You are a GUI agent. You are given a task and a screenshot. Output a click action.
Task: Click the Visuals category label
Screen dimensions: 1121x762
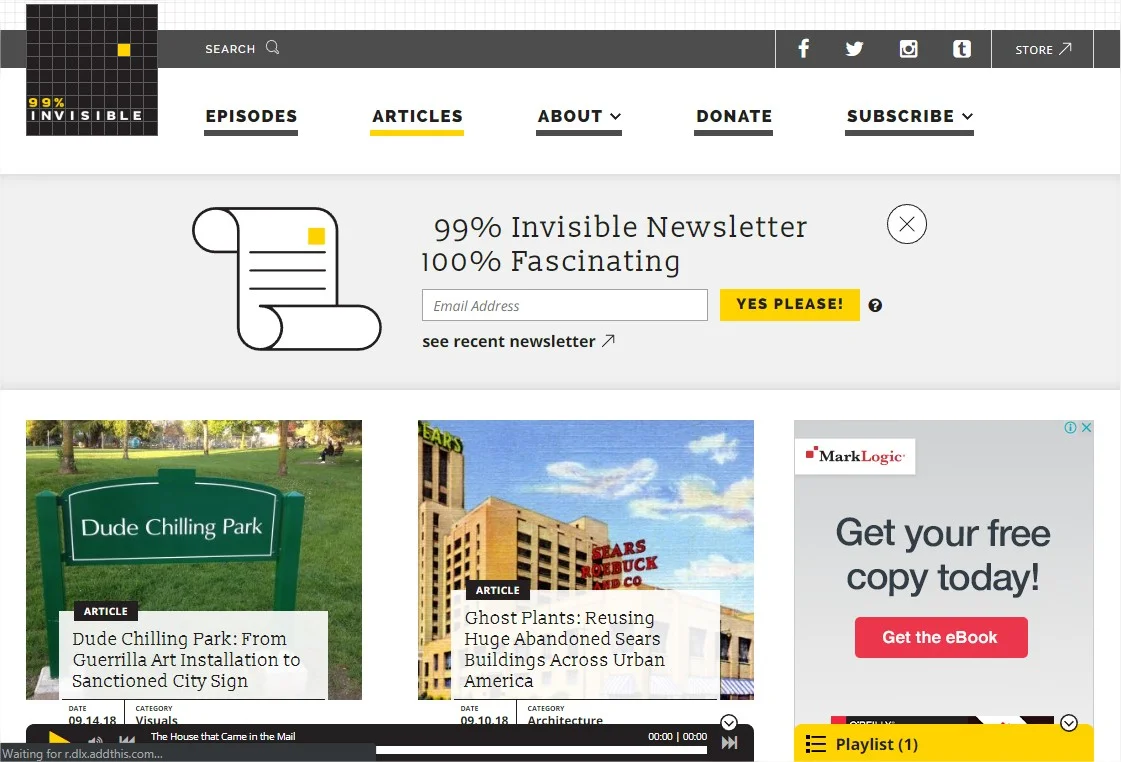(157, 720)
